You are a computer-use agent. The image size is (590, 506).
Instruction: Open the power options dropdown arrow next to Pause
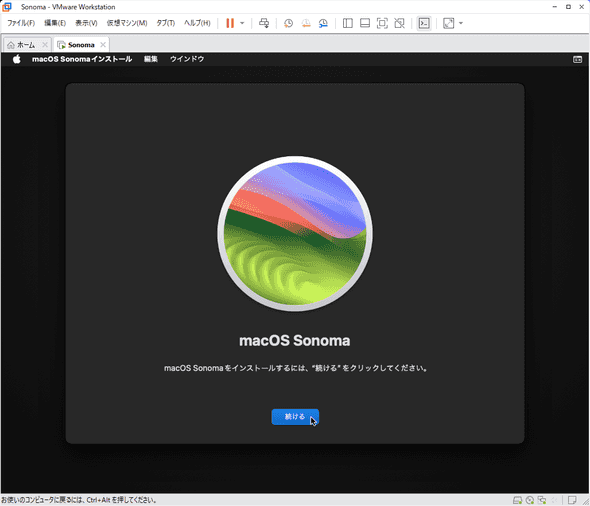pyautogui.click(x=242, y=23)
